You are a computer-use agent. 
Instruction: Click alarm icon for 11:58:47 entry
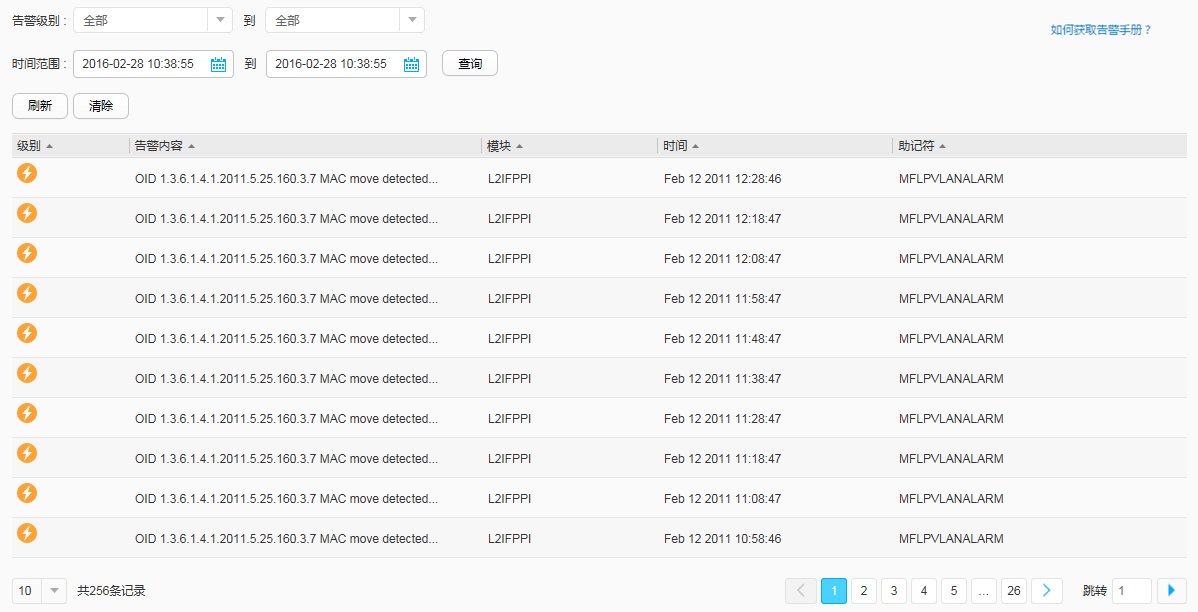click(x=27, y=293)
